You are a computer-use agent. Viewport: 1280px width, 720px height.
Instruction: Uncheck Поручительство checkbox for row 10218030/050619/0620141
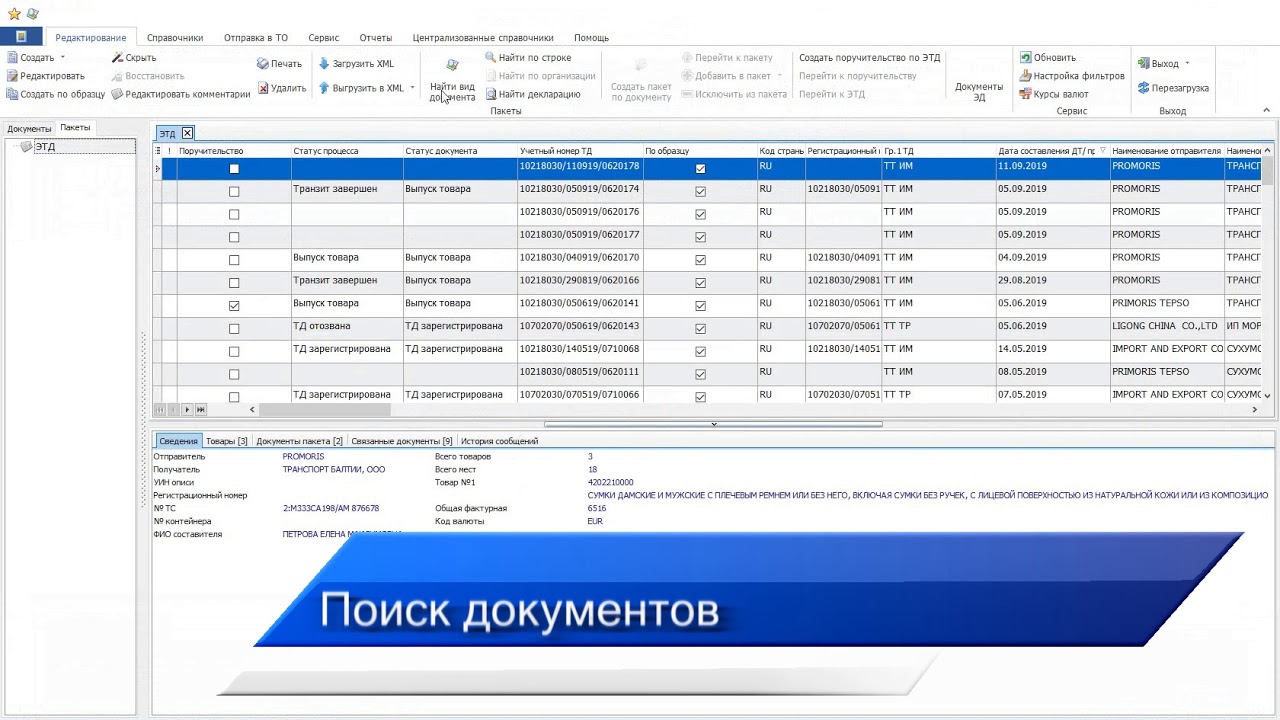(x=234, y=306)
